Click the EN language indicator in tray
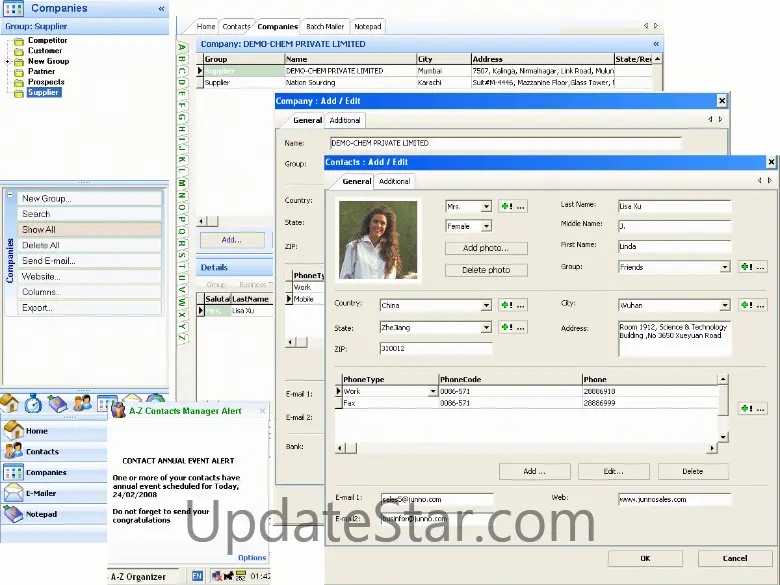 pyautogui.click(x=197, y=576)
